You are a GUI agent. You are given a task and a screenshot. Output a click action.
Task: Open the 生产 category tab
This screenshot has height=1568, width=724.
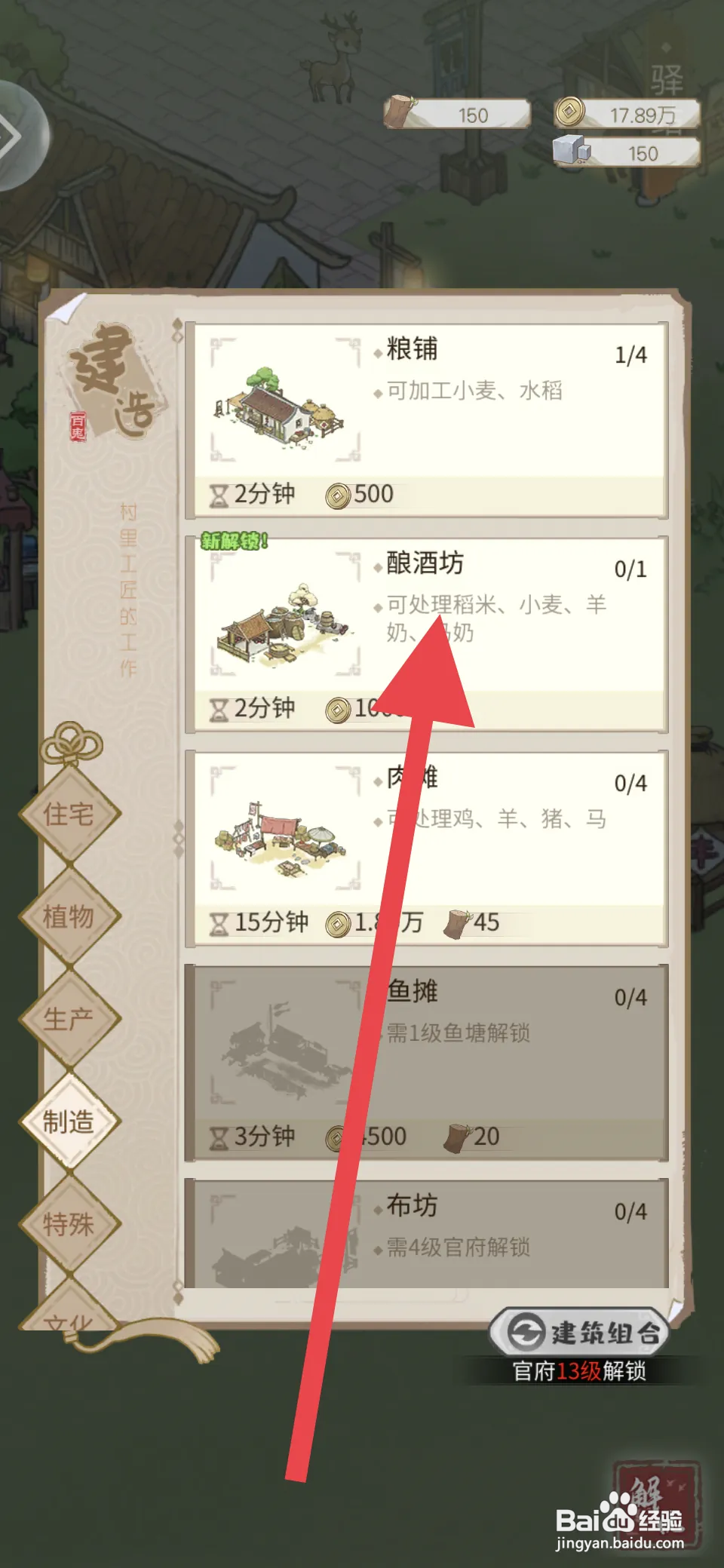coord(69,1019)
